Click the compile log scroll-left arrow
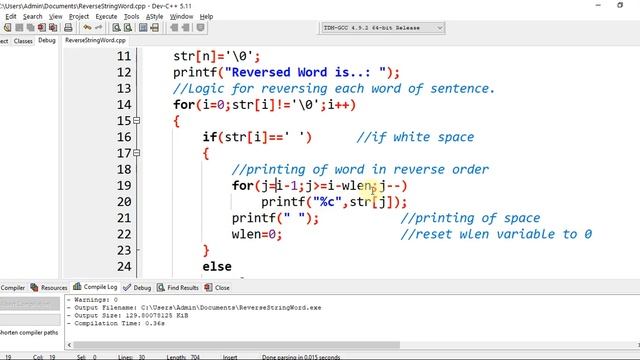640x360 pixels. click(69, 345)
